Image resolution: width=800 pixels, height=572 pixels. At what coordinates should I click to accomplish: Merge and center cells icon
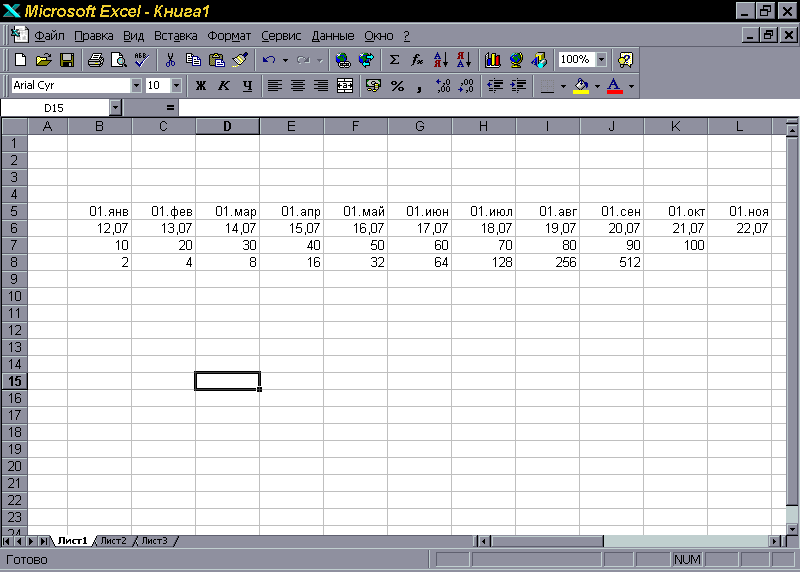pos(345,86)
